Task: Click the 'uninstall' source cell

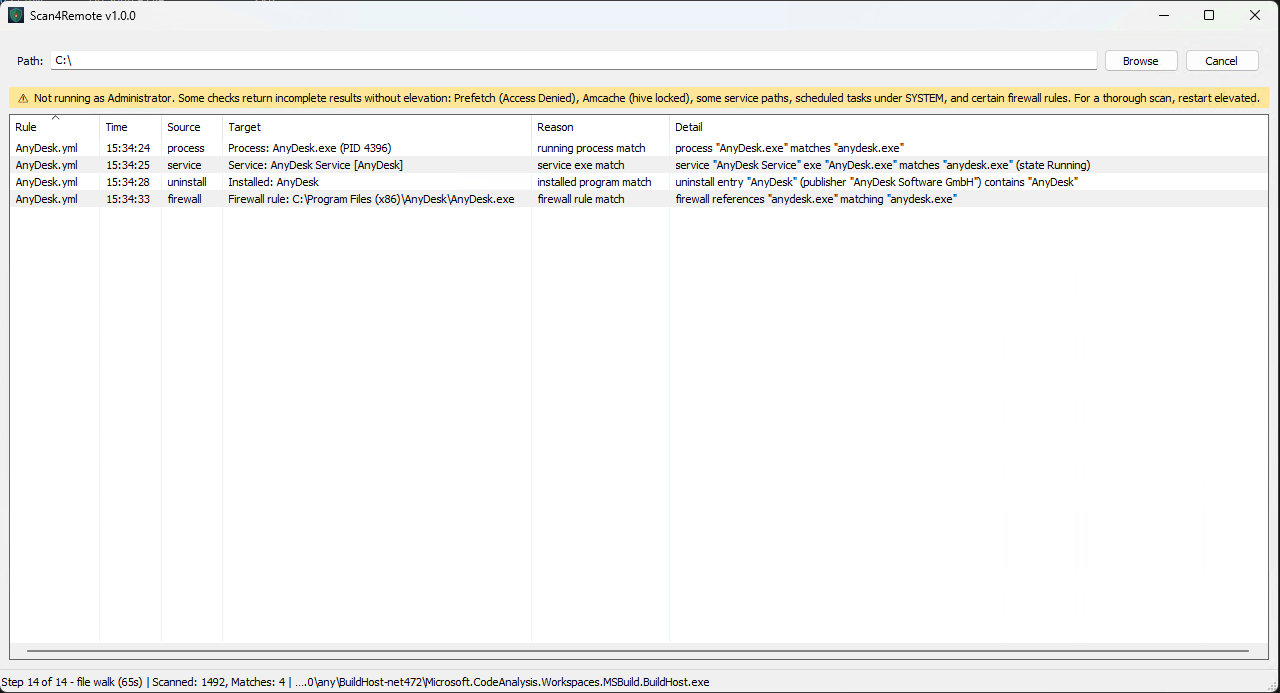Action: pos(187,182)
